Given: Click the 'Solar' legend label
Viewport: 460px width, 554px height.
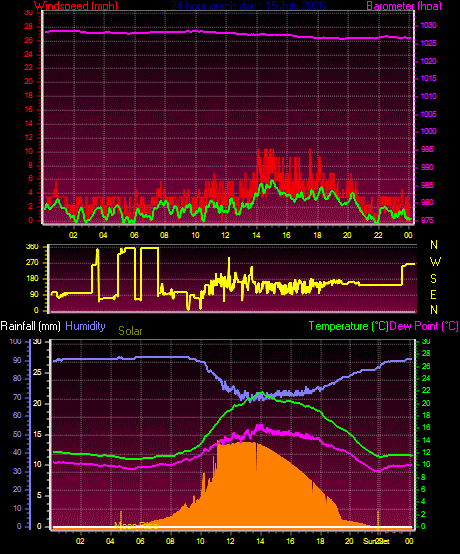Looking at the screenshot, I should tap(130, 331).
